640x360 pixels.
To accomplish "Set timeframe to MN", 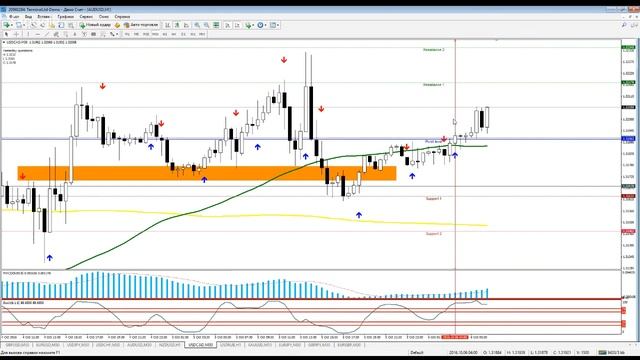I will click(x=202, y=34).
